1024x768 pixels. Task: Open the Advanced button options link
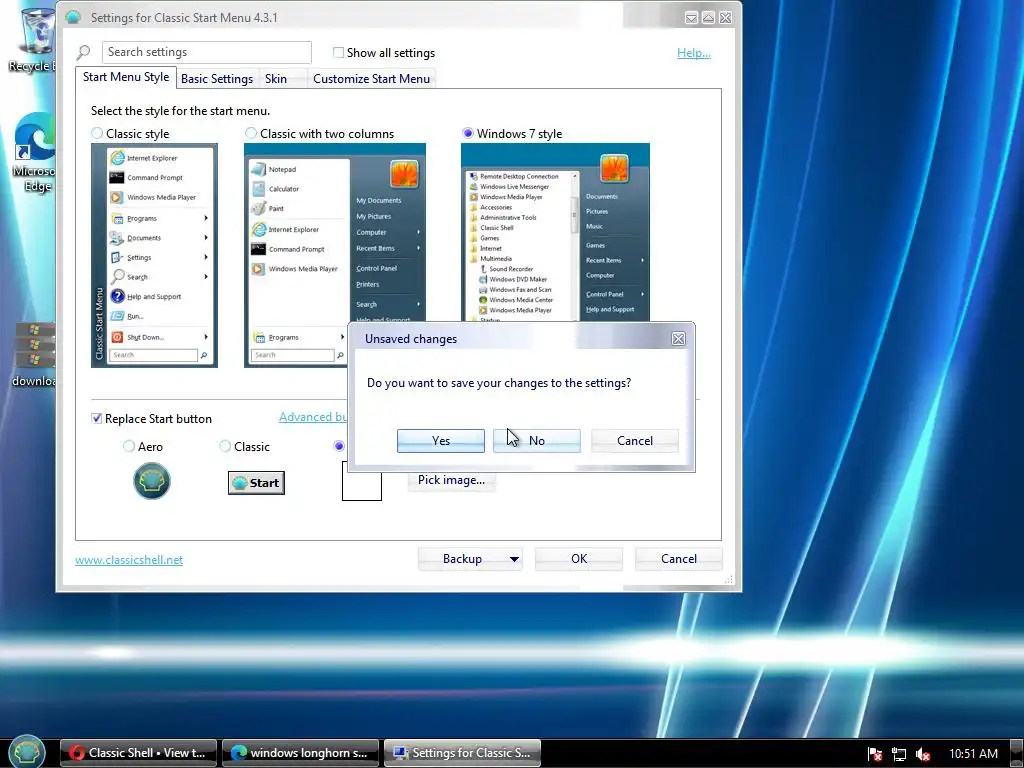tap(313, 417)
